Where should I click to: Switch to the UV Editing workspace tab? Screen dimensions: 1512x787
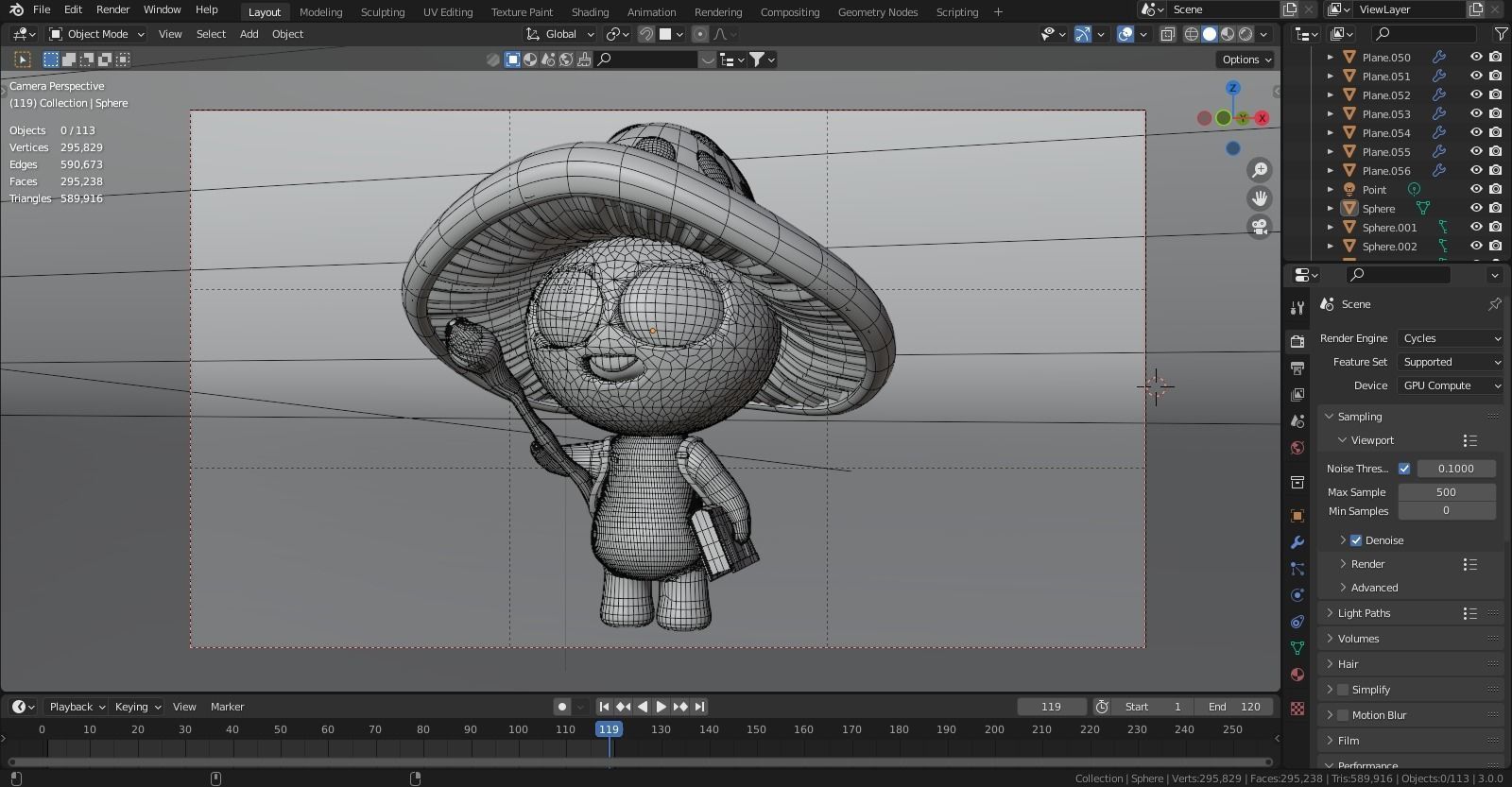448,12
